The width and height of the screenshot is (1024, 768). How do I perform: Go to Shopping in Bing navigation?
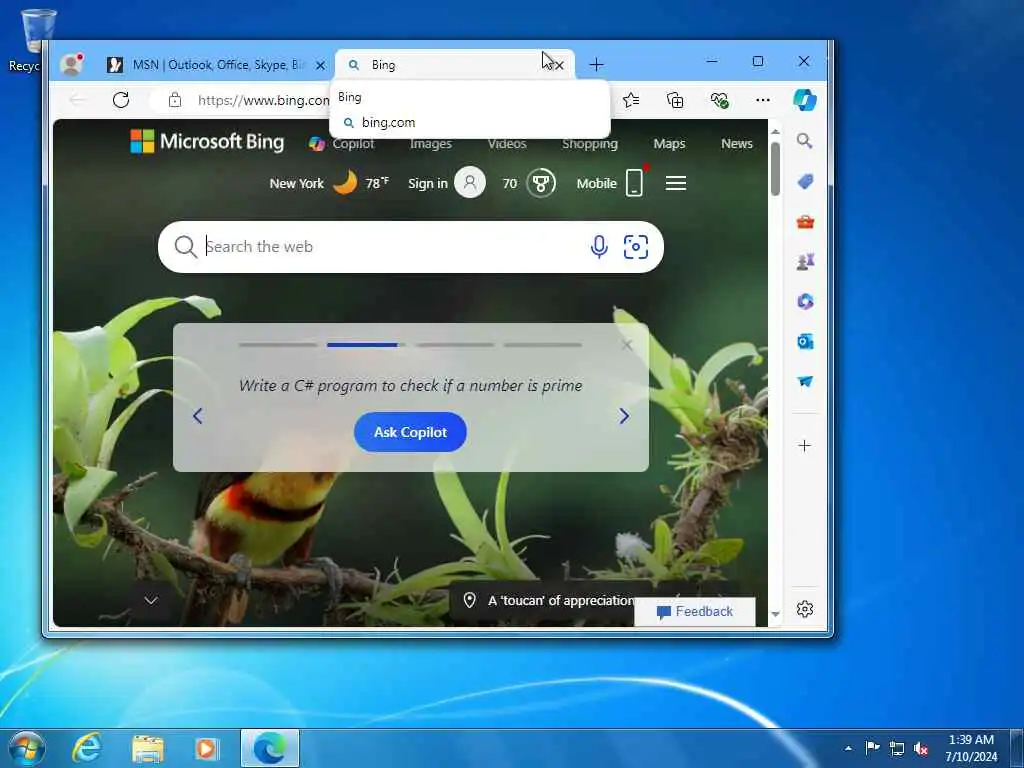pyautogui.click(x=590, y=144)
